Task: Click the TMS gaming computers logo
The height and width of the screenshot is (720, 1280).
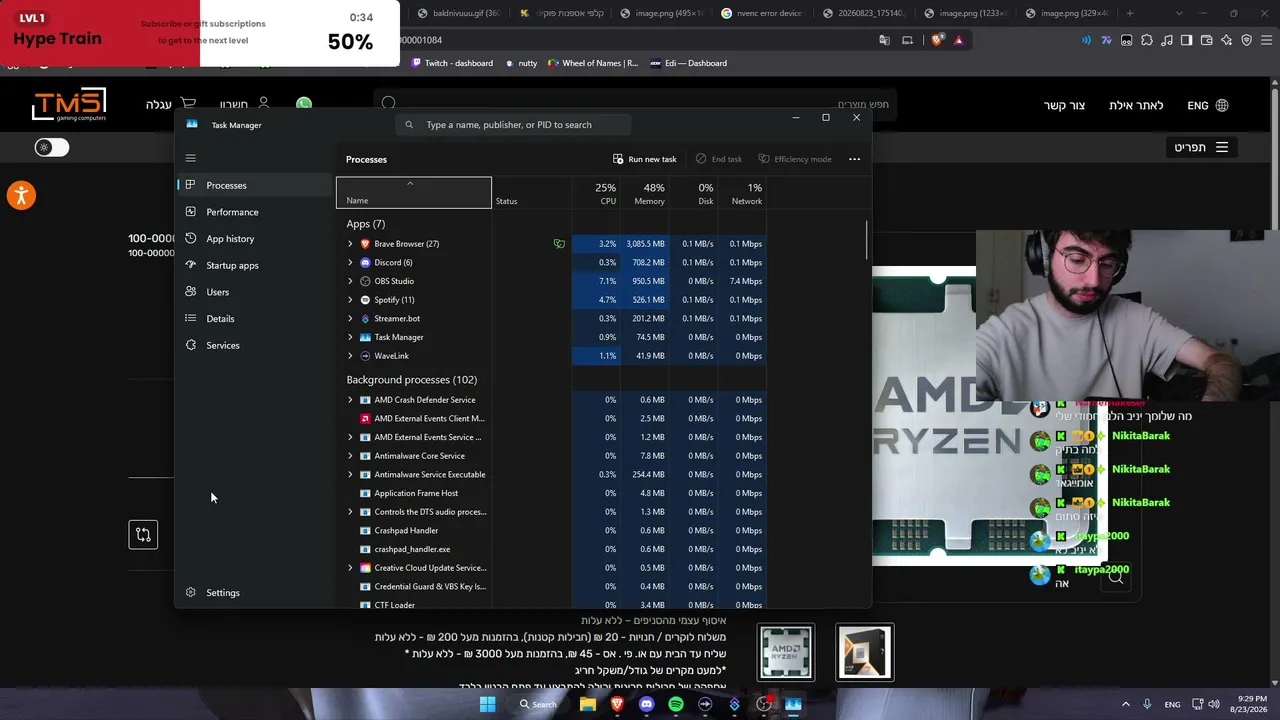Action: [x=68, y=105]
